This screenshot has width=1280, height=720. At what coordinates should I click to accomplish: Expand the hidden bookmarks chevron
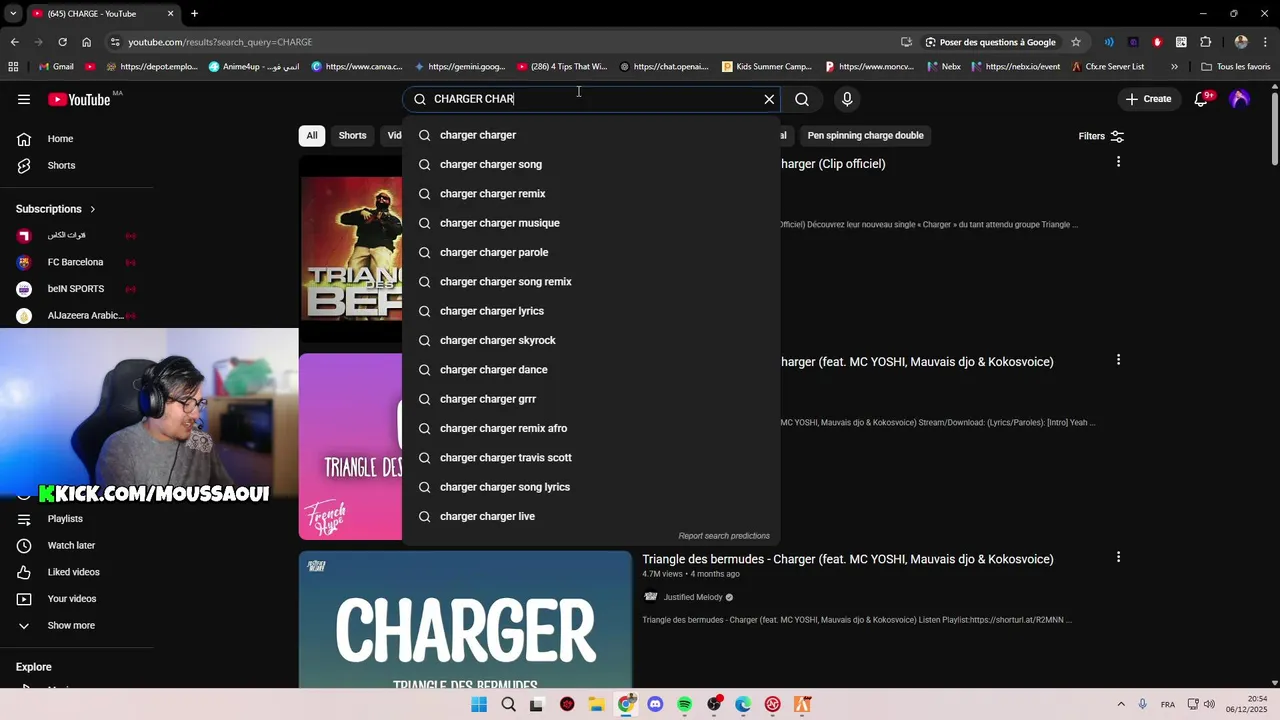(x=1174, y=67)
